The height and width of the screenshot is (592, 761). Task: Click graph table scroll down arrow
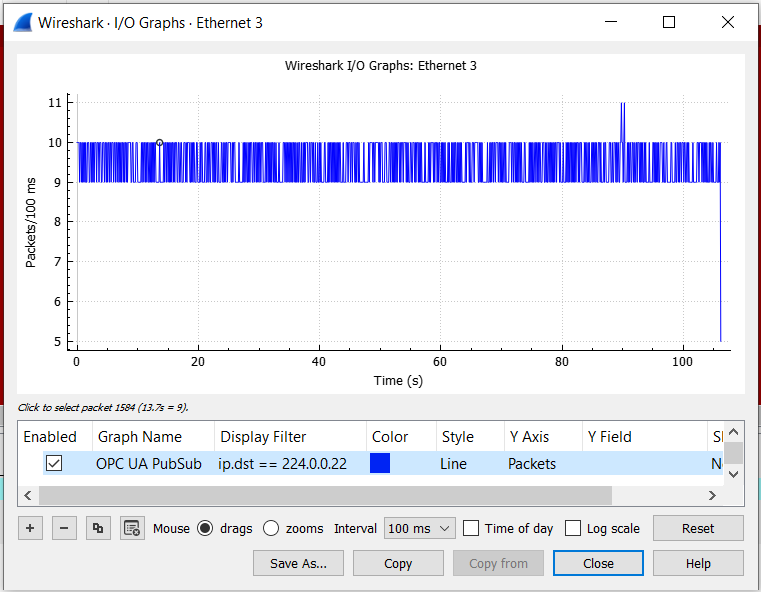tap(733, 474)
